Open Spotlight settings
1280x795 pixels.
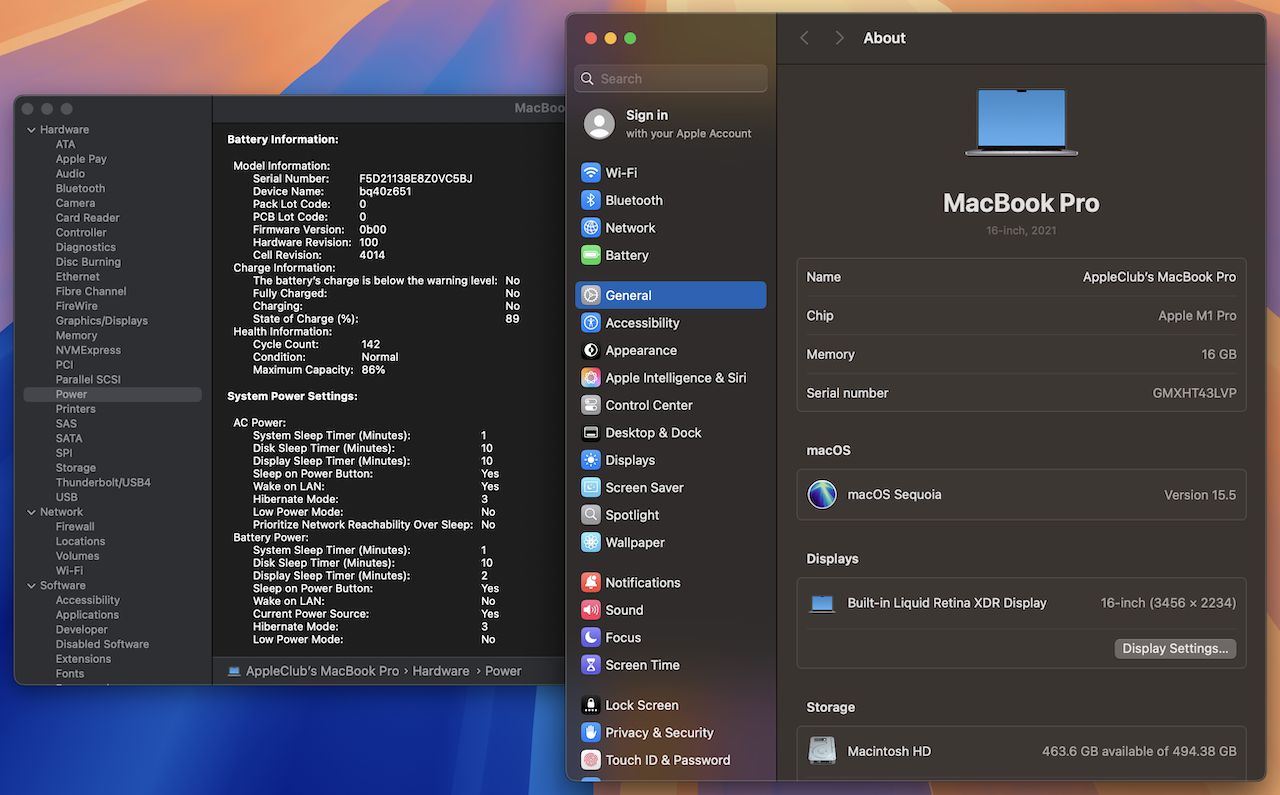point(671,515)
